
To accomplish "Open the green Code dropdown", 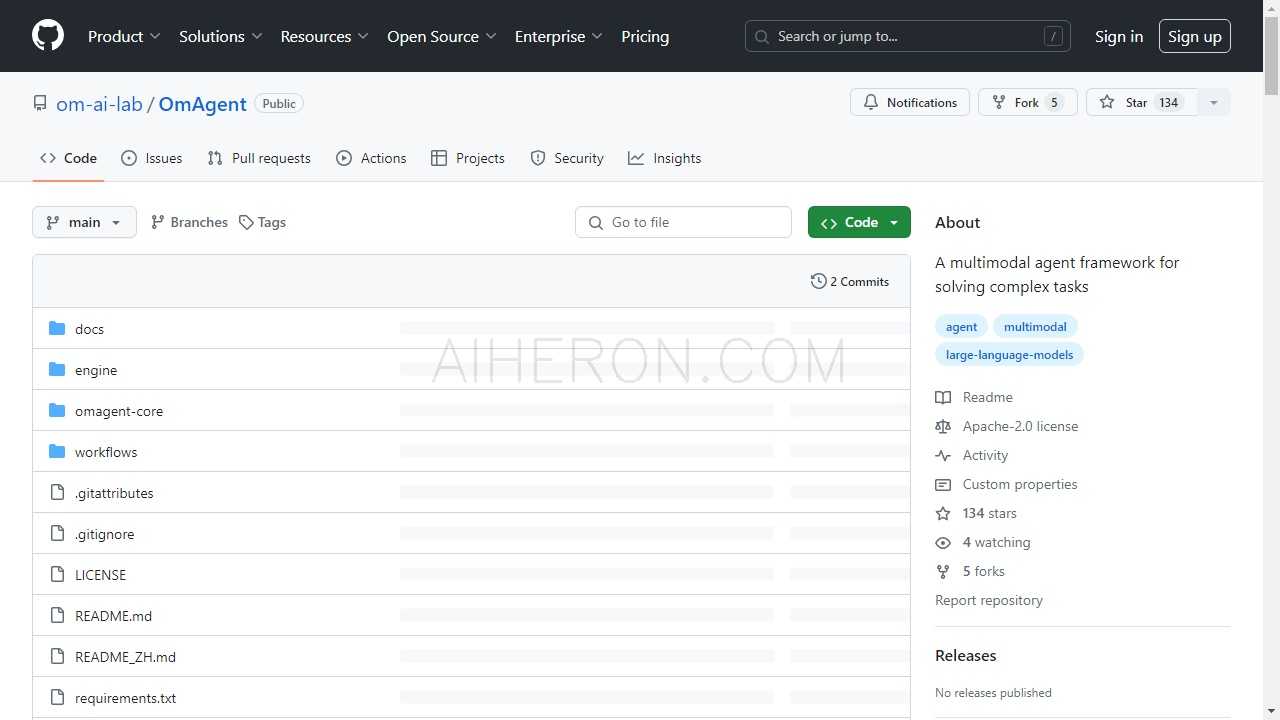I will [x=859, y=222].
